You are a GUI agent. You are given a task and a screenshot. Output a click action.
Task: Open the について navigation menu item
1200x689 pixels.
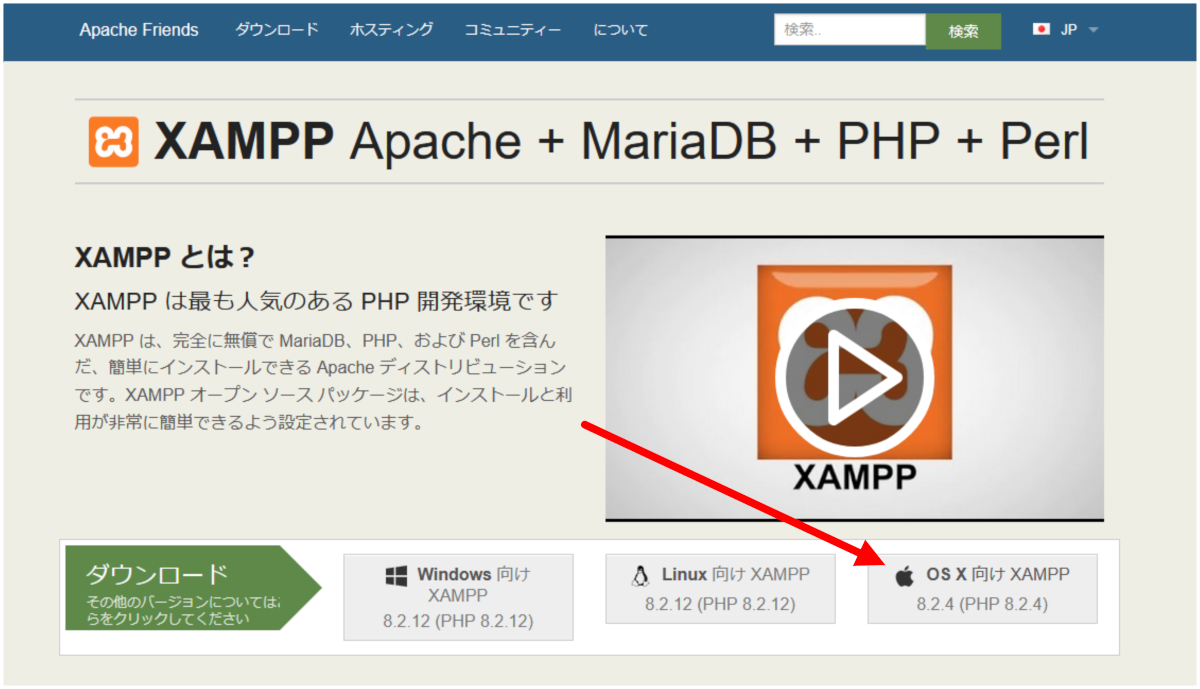pos(620,30)
